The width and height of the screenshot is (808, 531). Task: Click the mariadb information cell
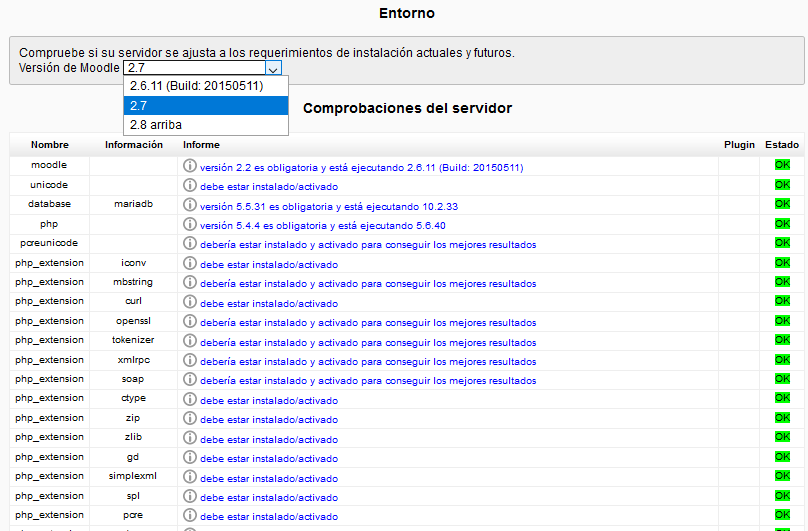tap(133, 204)
